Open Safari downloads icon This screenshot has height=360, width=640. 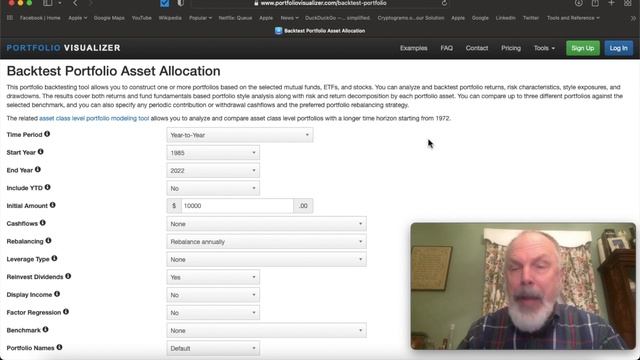pyautogui.click(x=579, y=3)
